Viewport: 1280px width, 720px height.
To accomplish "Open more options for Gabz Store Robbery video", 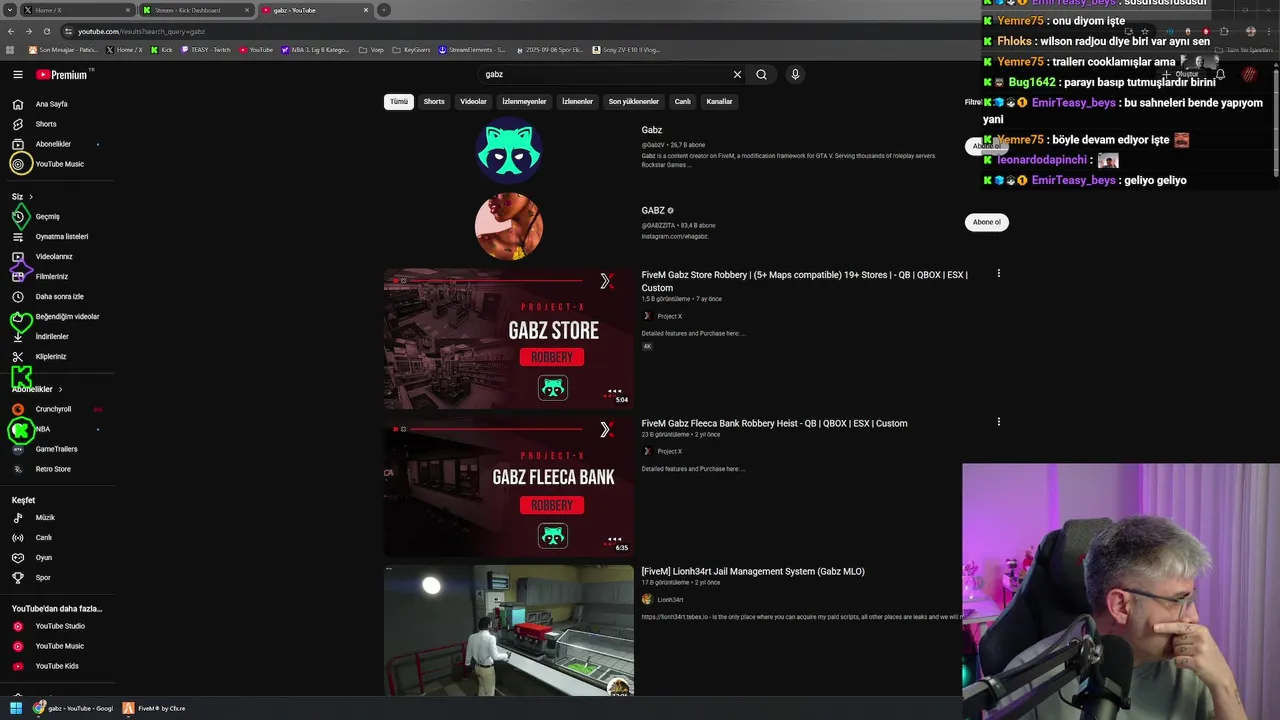I will 998,274.
